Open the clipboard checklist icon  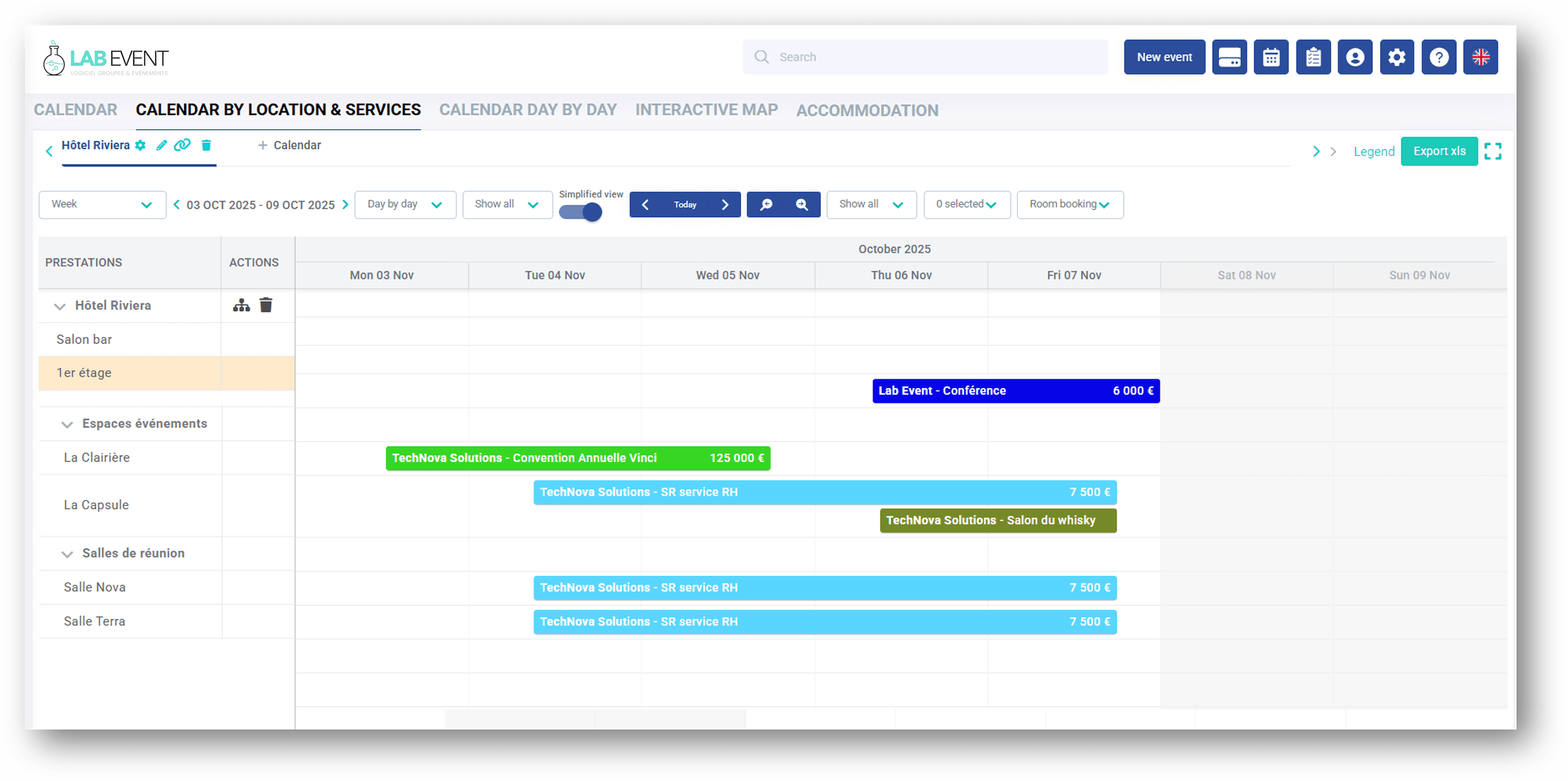coord(1313,57)
